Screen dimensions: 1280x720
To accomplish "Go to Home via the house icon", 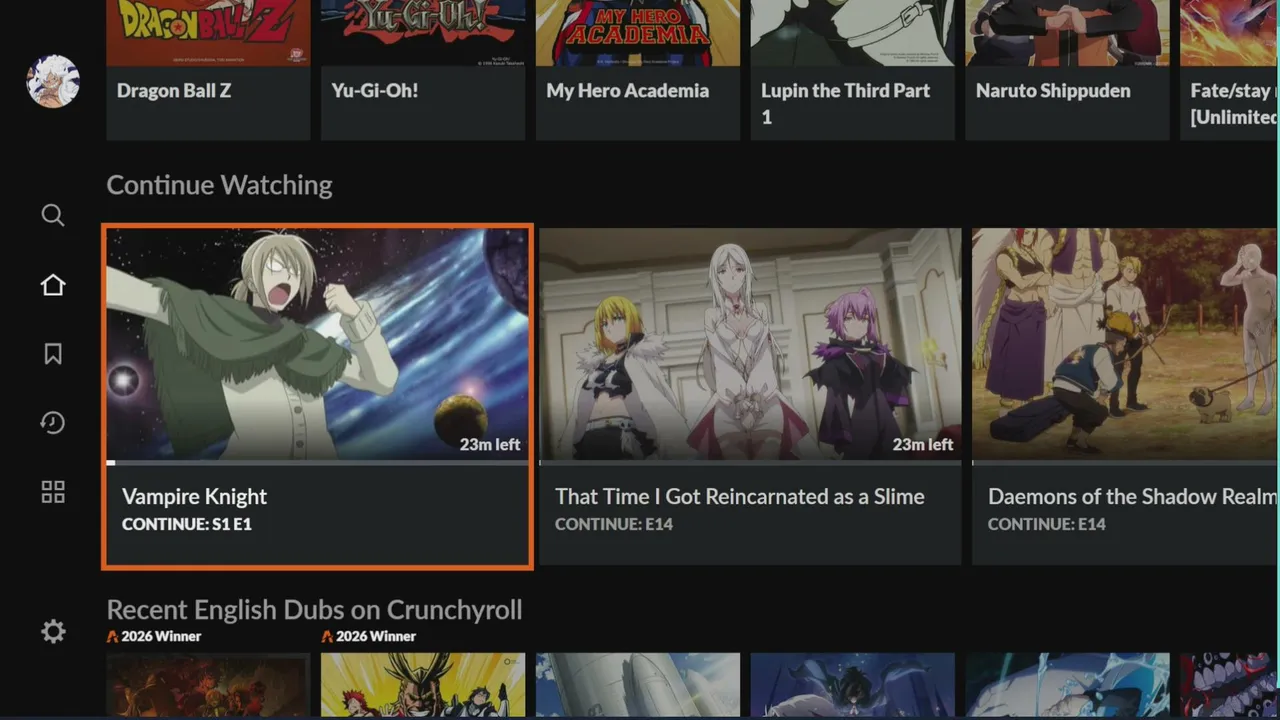I will [53, 285].
